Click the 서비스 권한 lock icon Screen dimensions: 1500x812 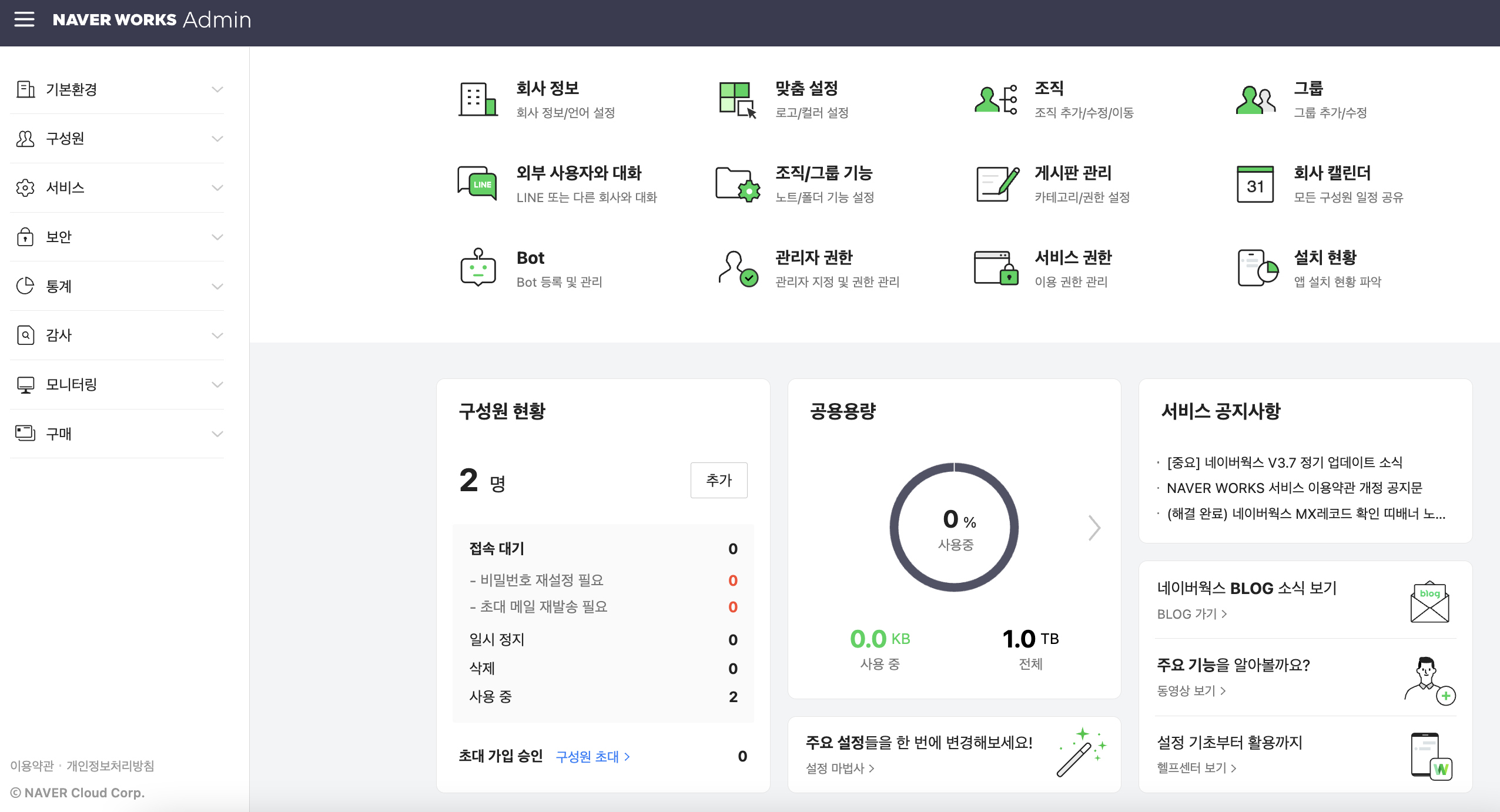(x=997, y=268)
